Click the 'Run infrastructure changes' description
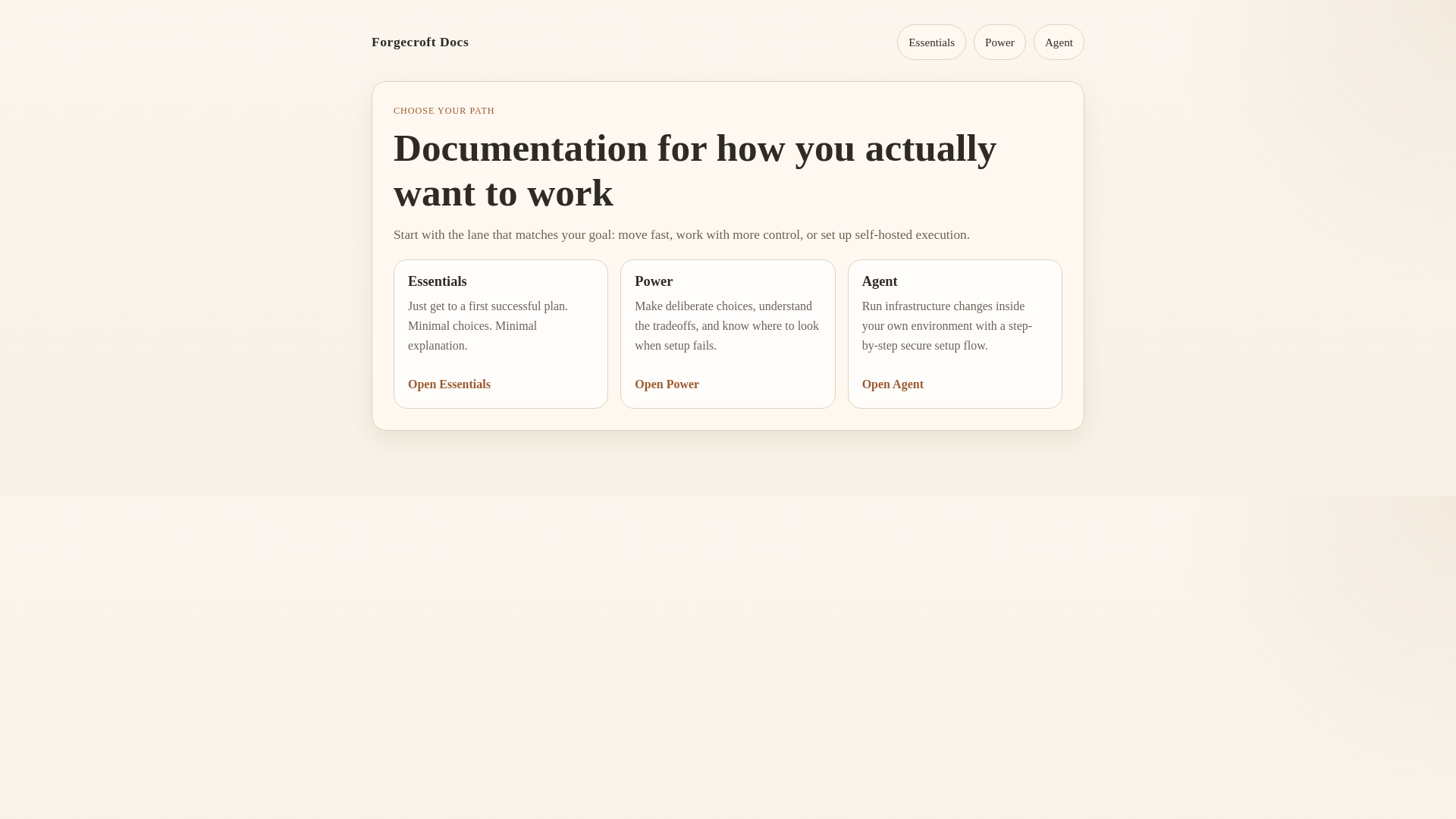 pyautogui.click(x=947, y=326)
